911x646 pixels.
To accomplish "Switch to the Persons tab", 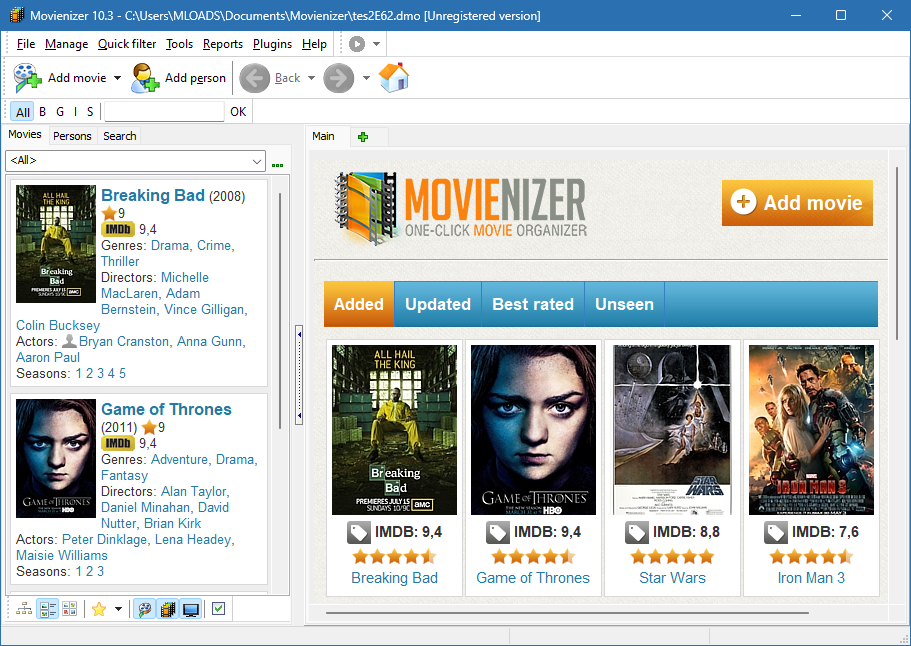I will point(72,136).
